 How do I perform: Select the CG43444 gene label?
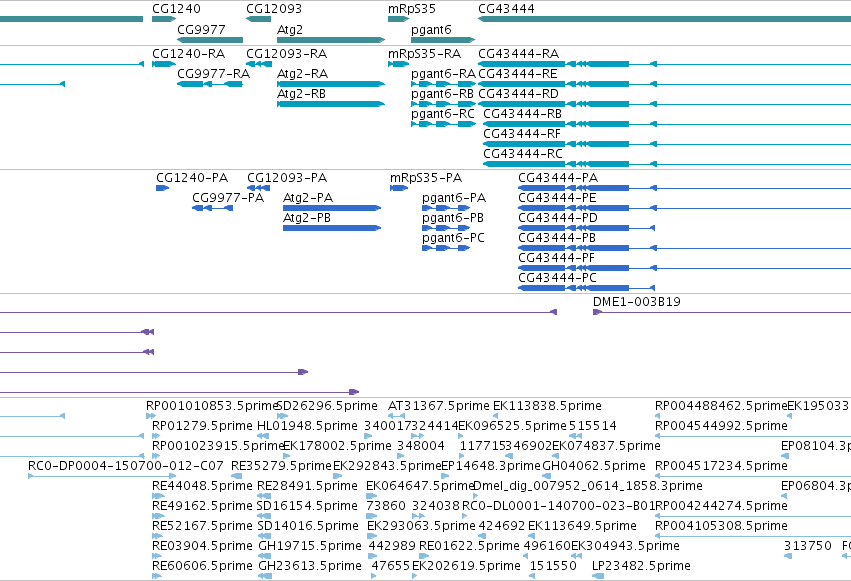(506, 9)
